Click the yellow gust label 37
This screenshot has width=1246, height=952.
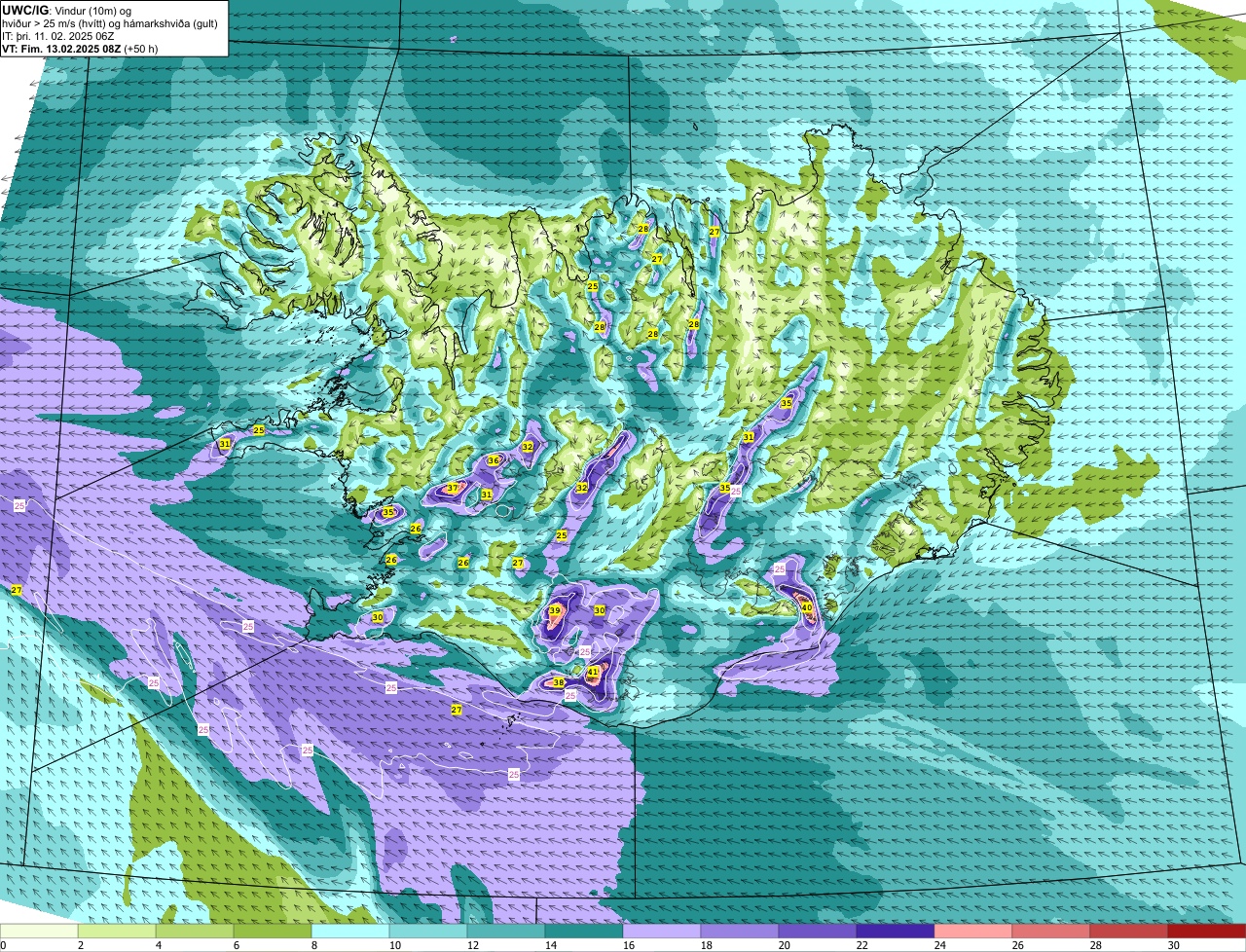click(x=453, y=489)
